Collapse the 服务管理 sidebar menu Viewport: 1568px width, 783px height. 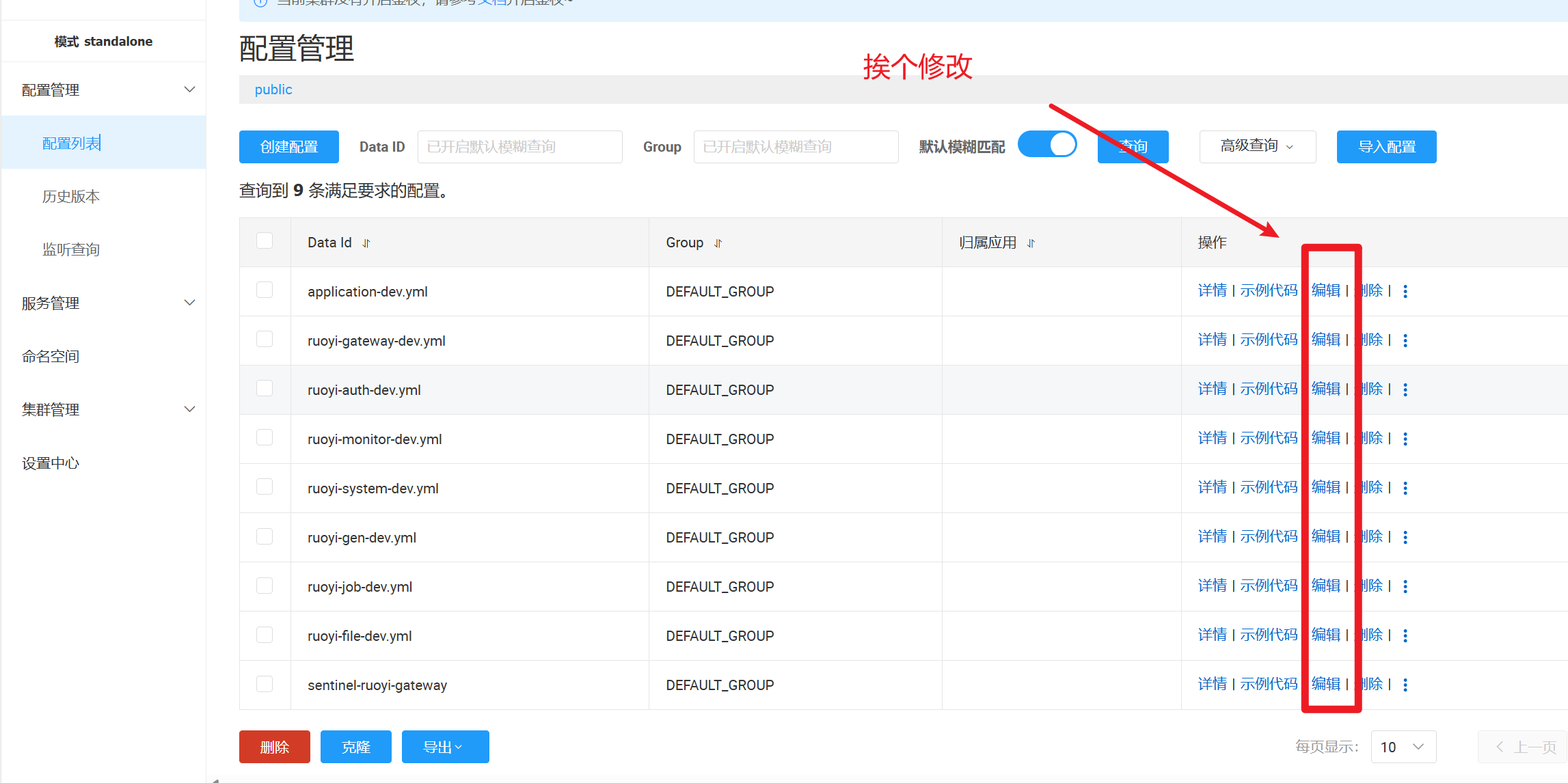point(190,303)
